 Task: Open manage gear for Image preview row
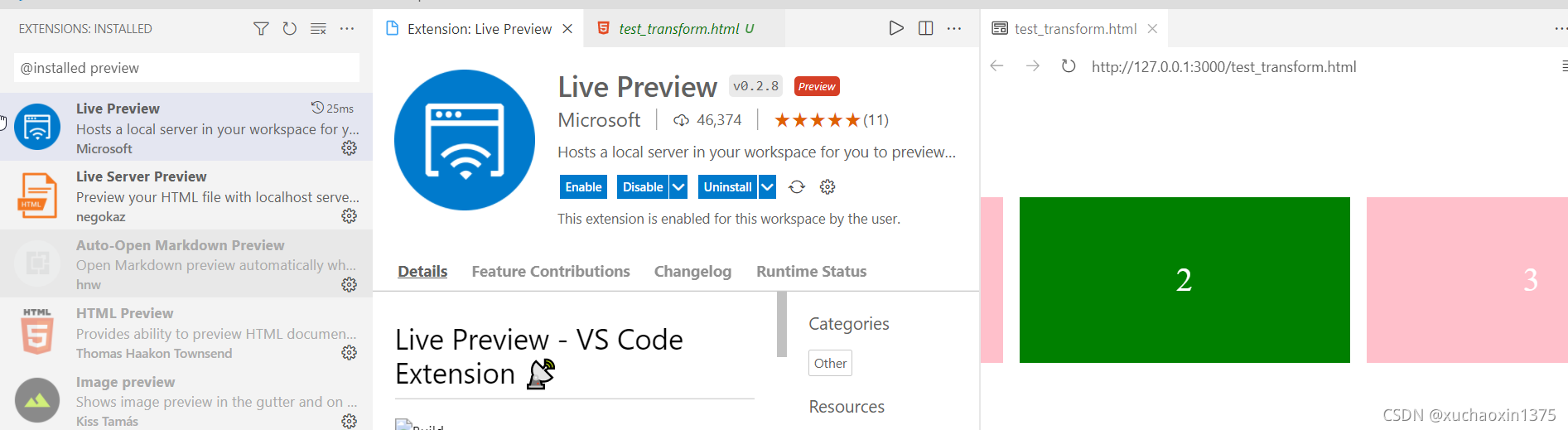pyautogui.click(x=350, y=420)
